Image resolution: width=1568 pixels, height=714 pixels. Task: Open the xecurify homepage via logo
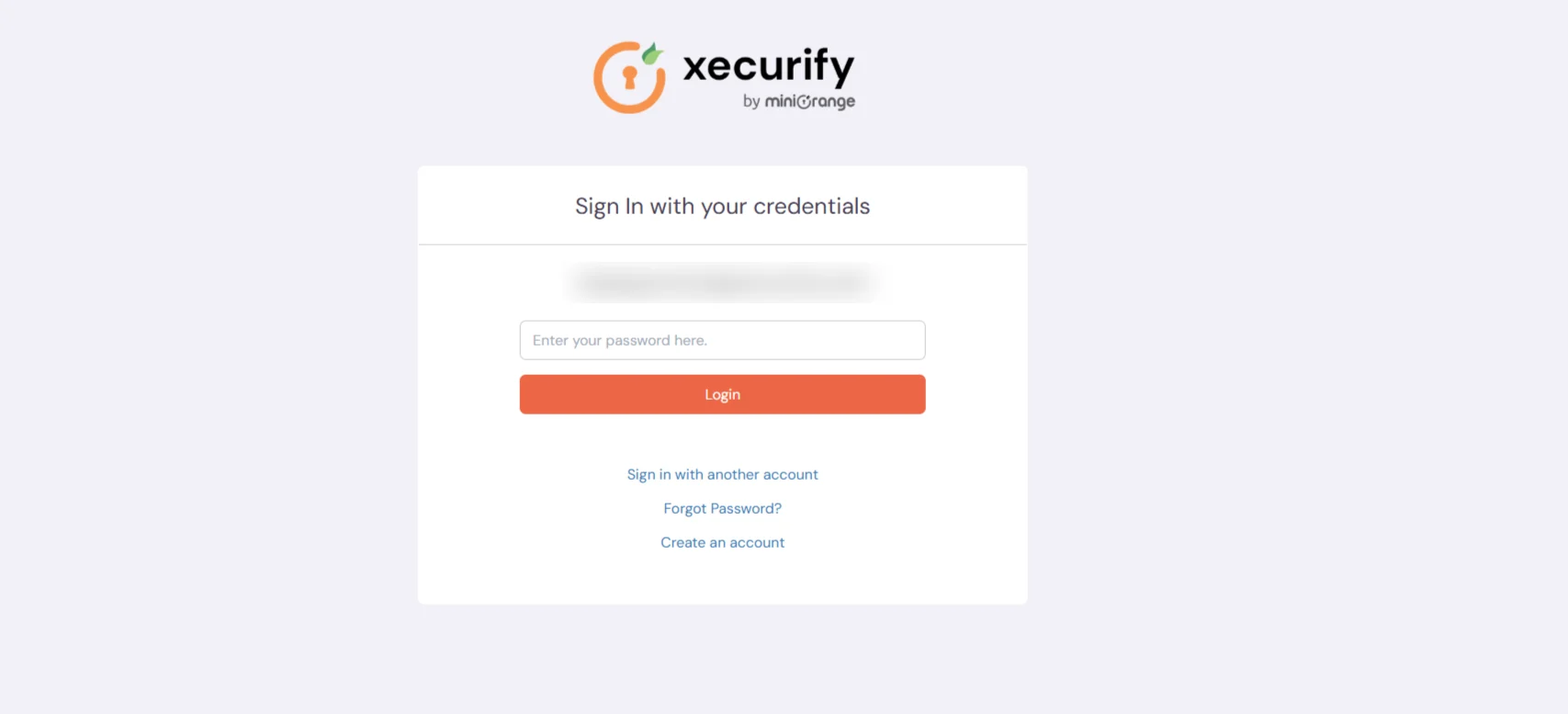[x=724, y=76]
